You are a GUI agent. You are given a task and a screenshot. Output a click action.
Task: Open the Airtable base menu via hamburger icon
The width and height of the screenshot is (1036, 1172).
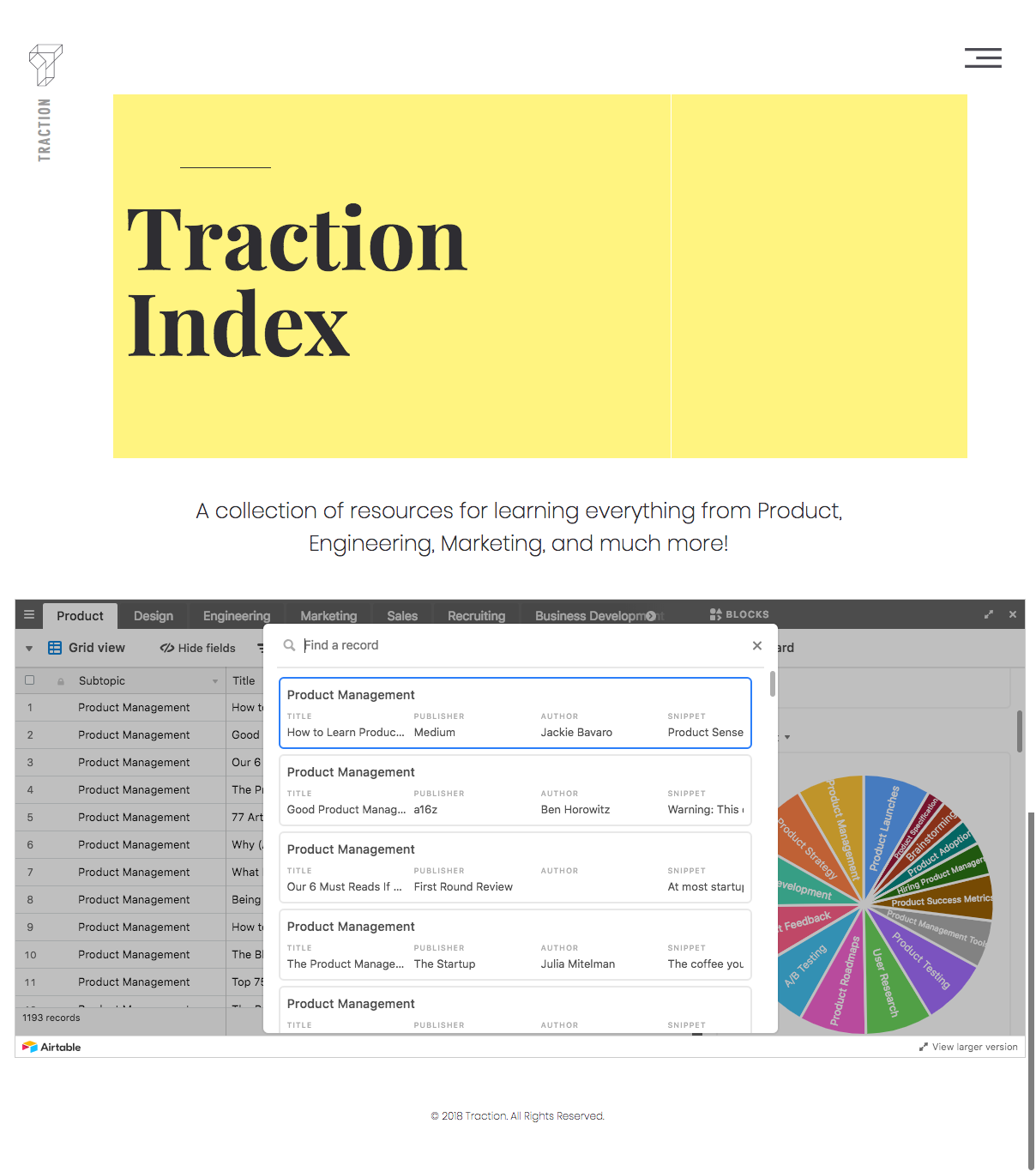pyautogui.click(x=28, y=614)
